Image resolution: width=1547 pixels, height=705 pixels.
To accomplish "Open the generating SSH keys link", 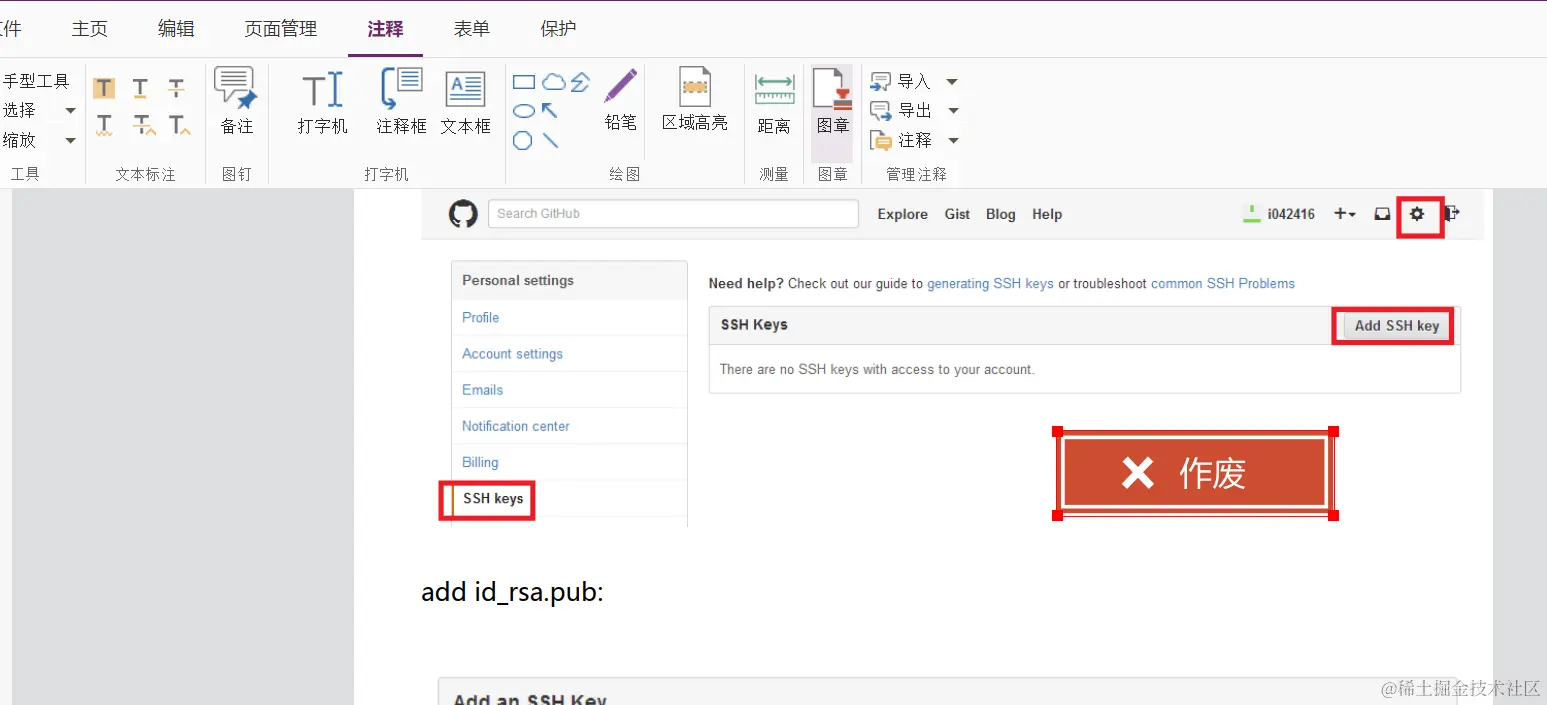I will tap(990, 284).
